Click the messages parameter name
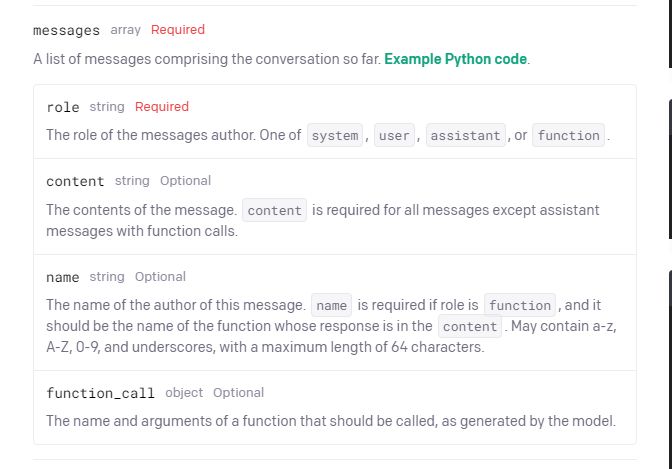Screen dimensions: 672x469 [66, 31]
